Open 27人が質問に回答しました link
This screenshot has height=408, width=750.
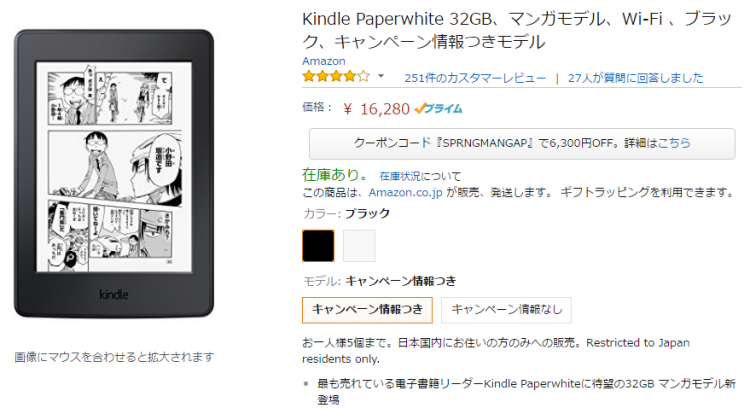pos(635,78)
